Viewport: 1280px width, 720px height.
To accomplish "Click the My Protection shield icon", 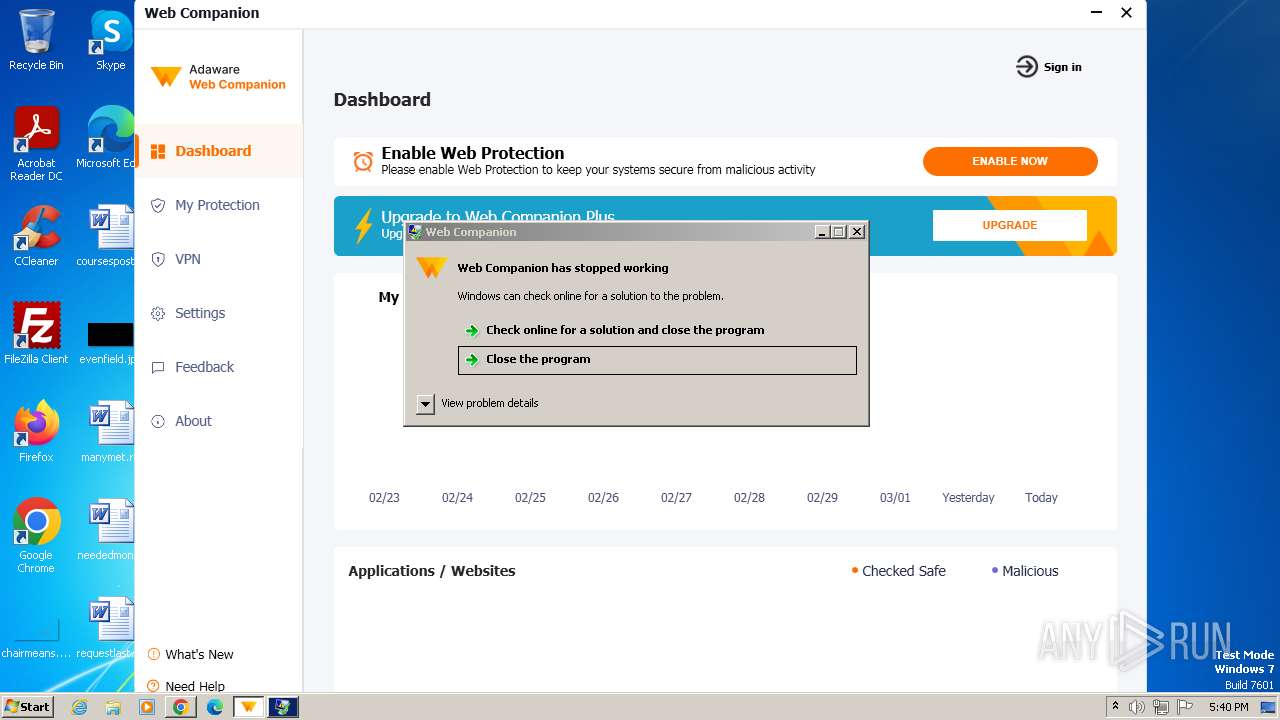I will click(x=158, y=205).
